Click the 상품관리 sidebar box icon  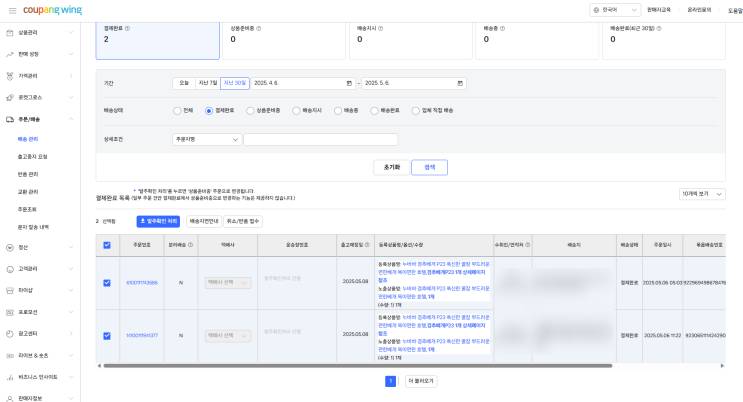pyautogui.click(x=9, y=33)
